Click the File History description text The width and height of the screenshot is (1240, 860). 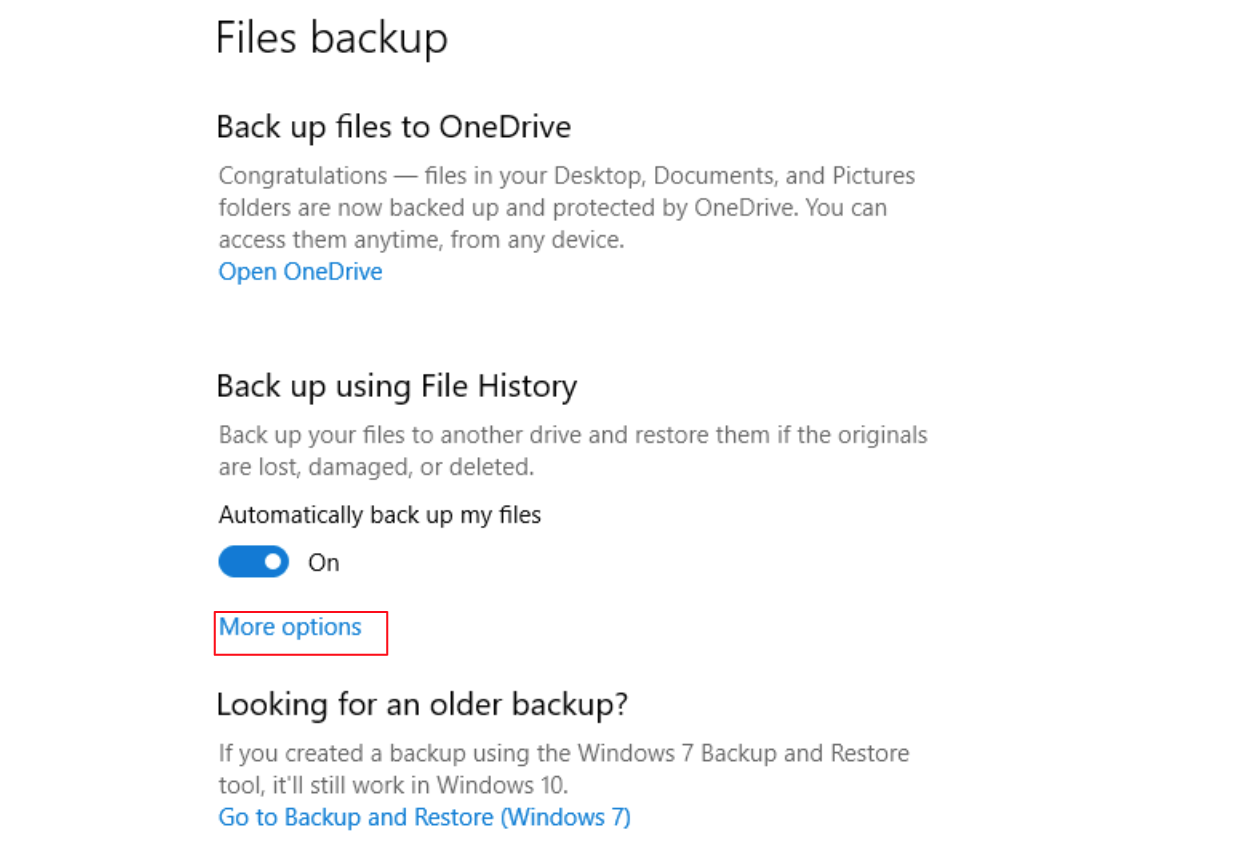tap(572, 450)
